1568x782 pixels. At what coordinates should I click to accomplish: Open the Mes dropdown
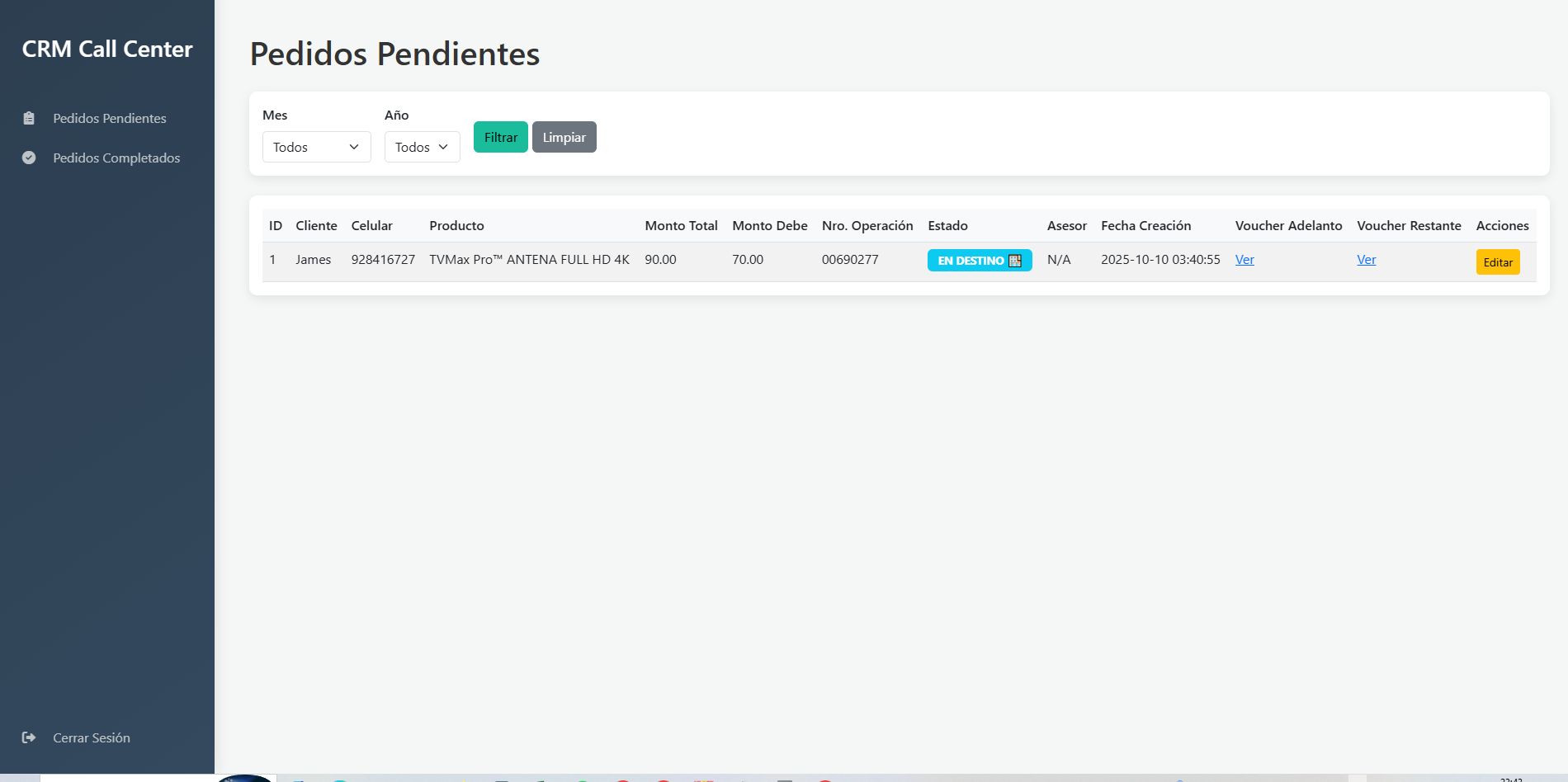pos(316,147)
